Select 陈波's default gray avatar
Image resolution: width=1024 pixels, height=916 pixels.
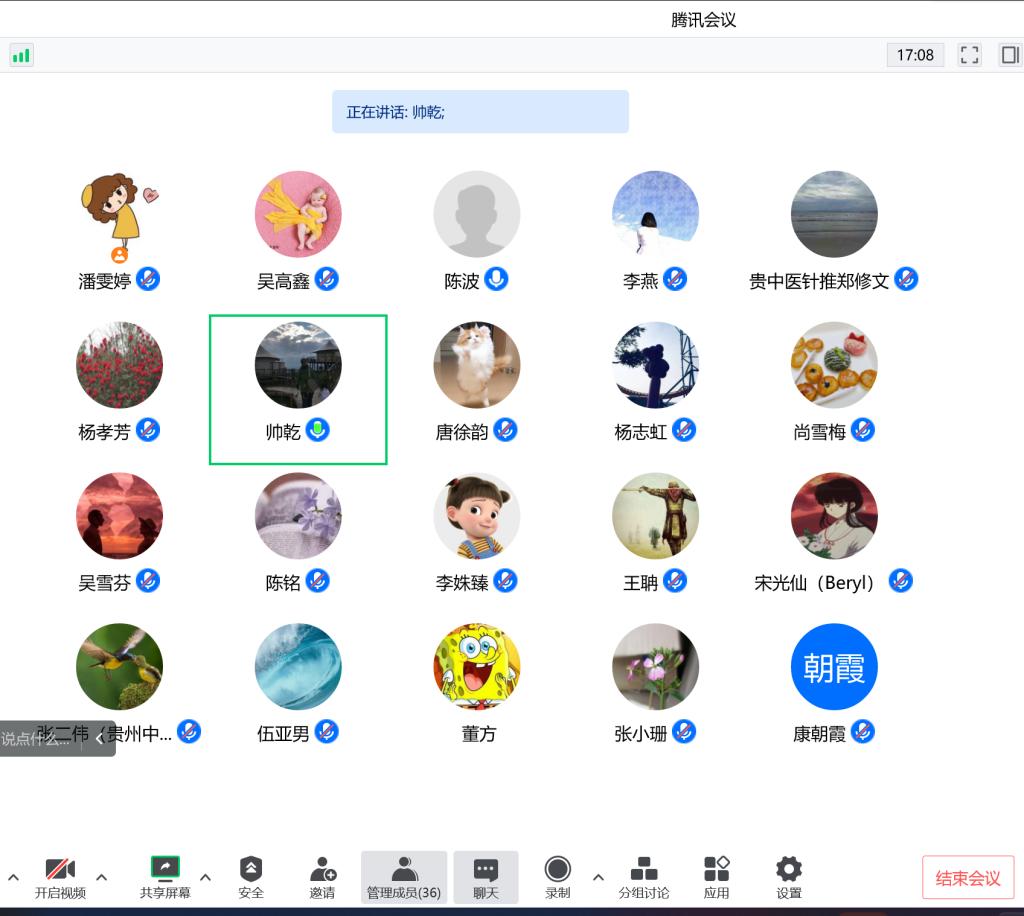[x=477, y=215]
